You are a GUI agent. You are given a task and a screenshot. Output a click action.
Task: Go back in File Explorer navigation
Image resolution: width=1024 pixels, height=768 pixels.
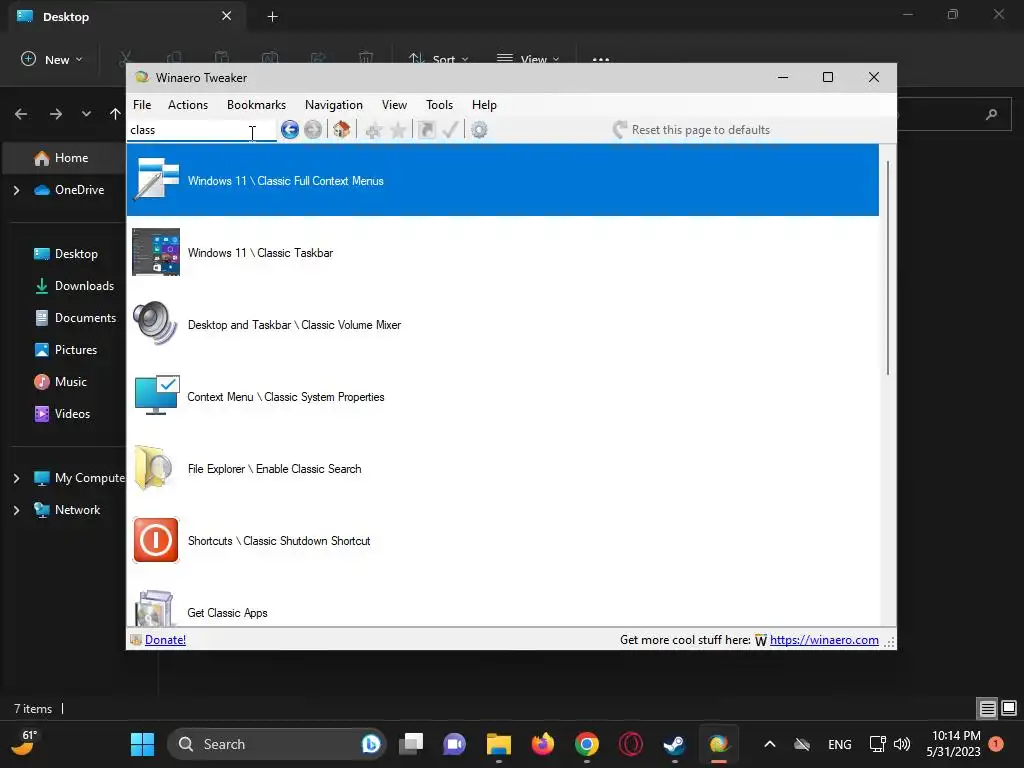21,114
